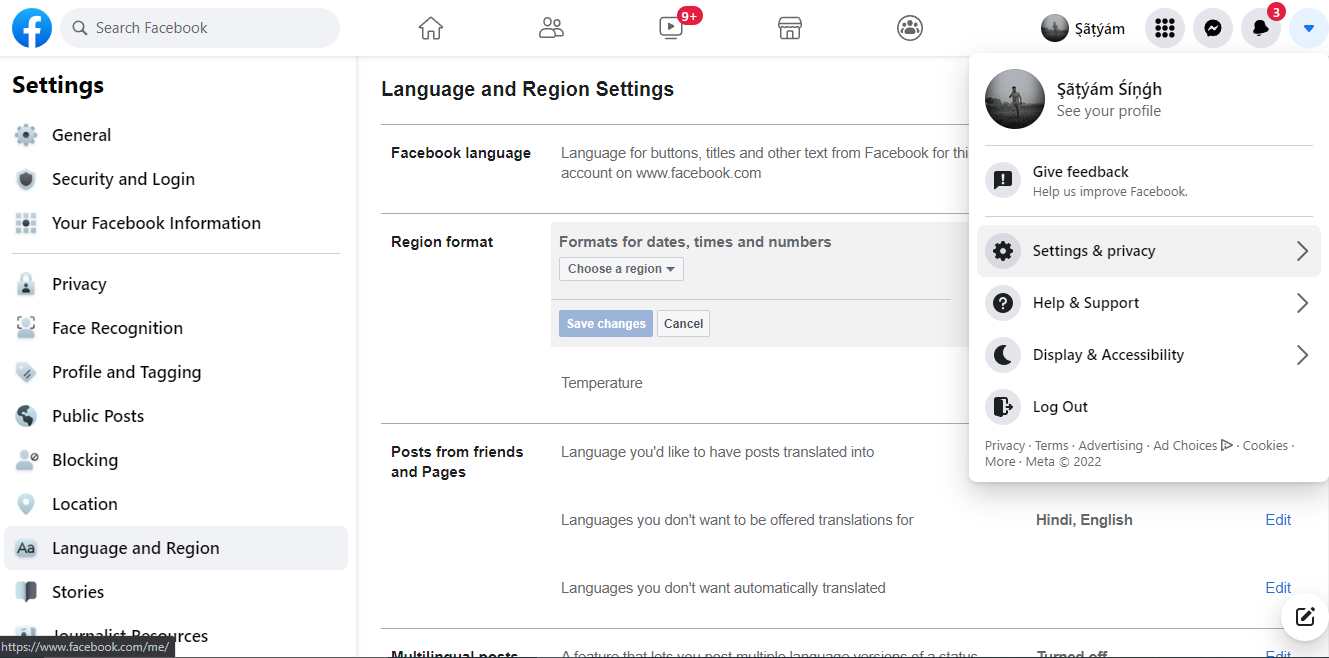Click the Help & Support question icon
The image size is (1329, 658).
[1003, 303]
